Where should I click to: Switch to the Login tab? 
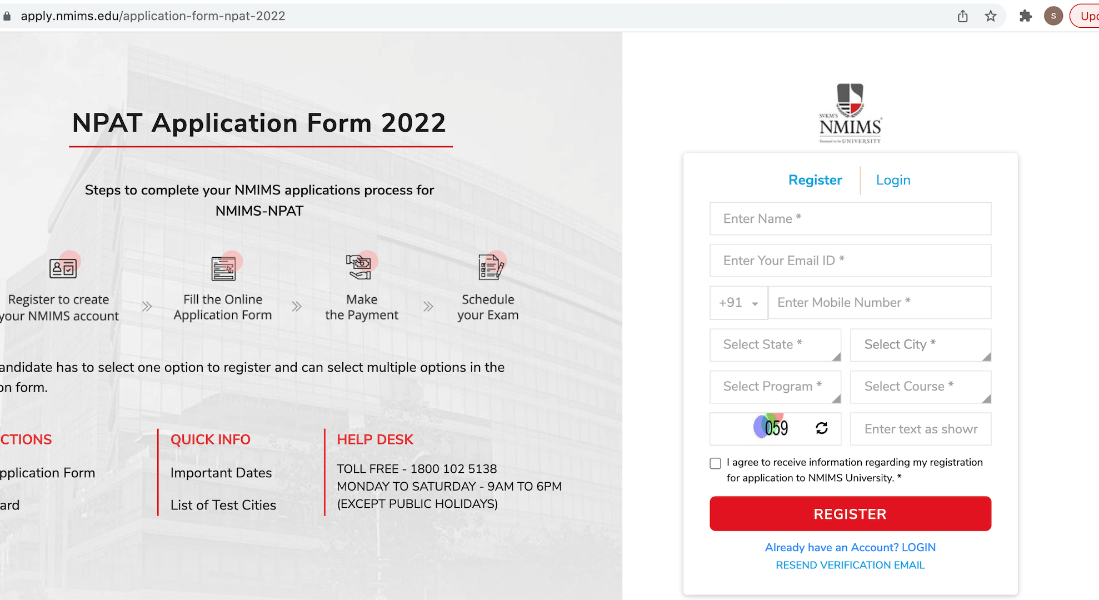pos(893,180)
